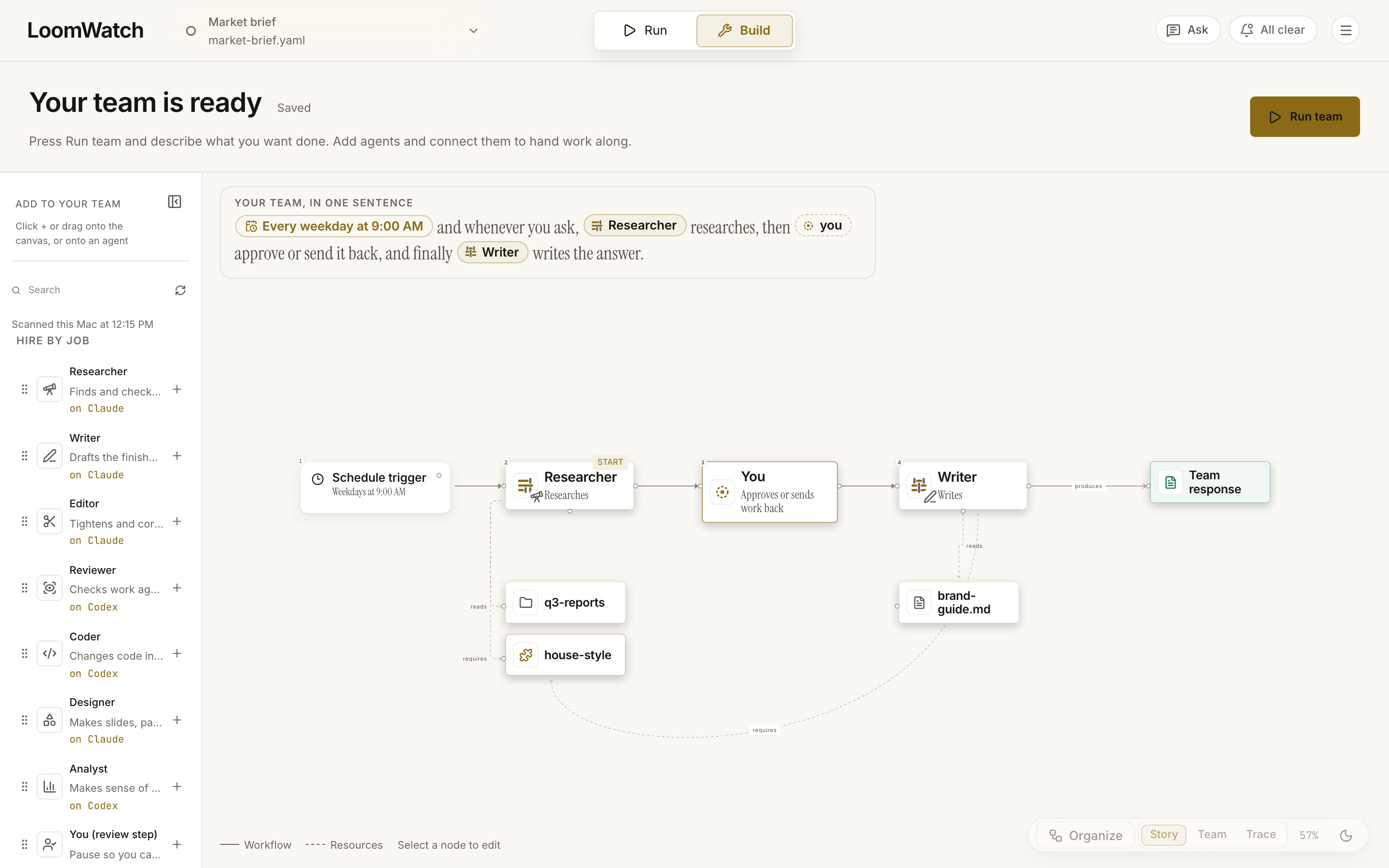
Task: Click the Saved status text
Action: [294, 108]
